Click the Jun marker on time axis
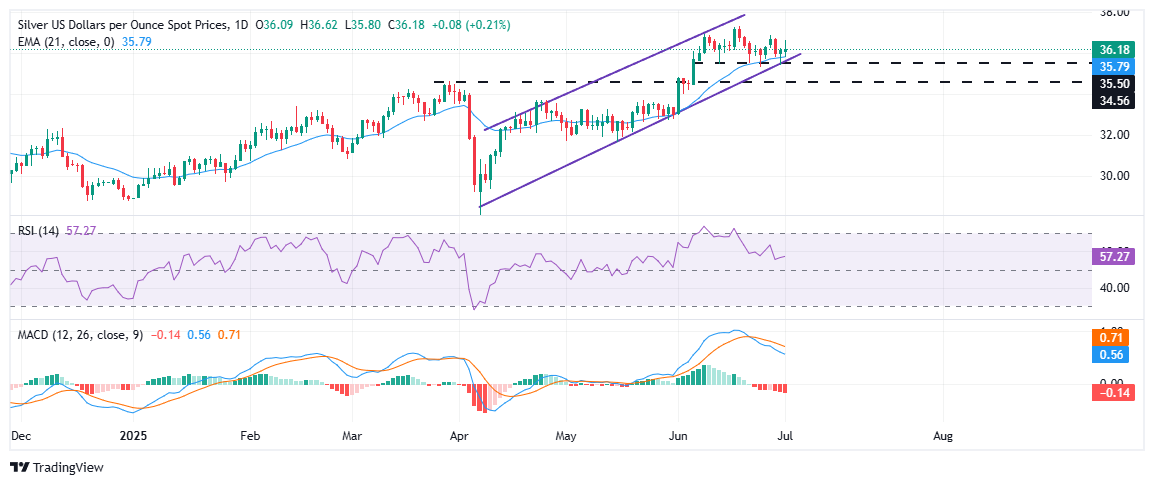 678,436
